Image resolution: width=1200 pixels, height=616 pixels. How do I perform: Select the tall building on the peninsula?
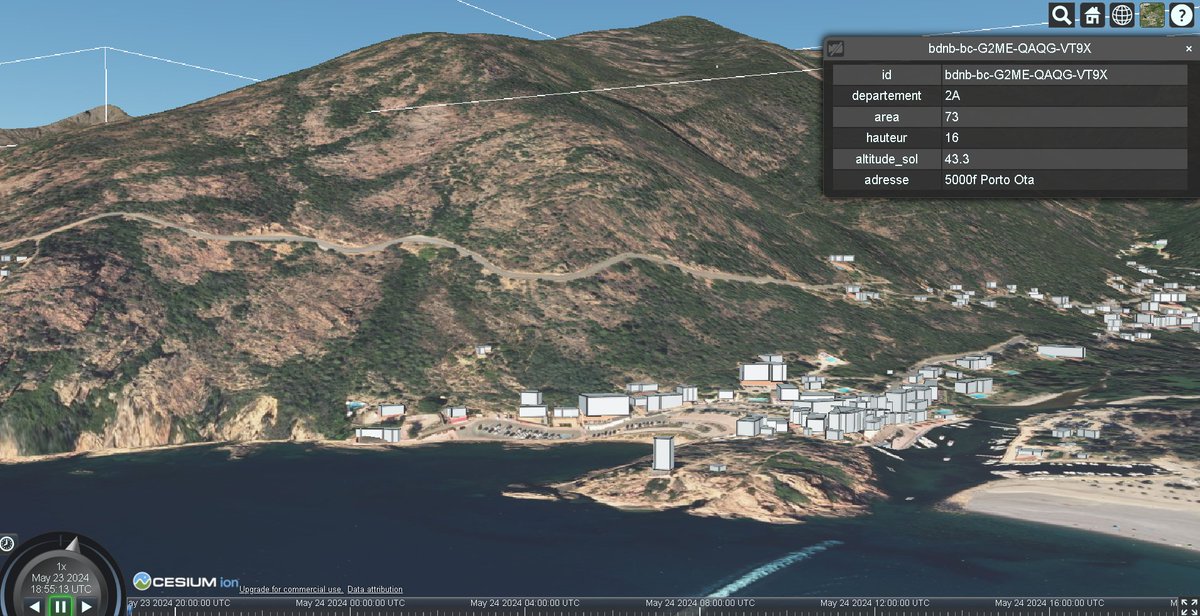click(664, 452)
